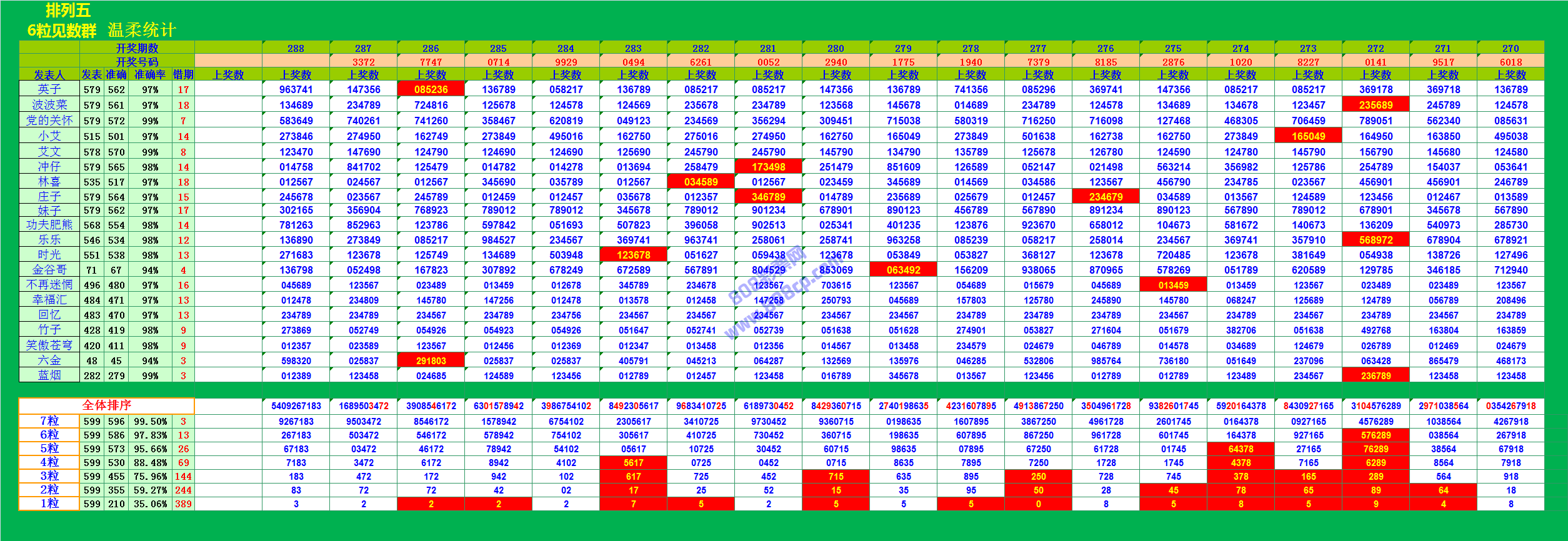The width and height of the screenshot is (1568, 541).
Task: Select the 开奖期数 header cell
Action: tap(137, 48)
